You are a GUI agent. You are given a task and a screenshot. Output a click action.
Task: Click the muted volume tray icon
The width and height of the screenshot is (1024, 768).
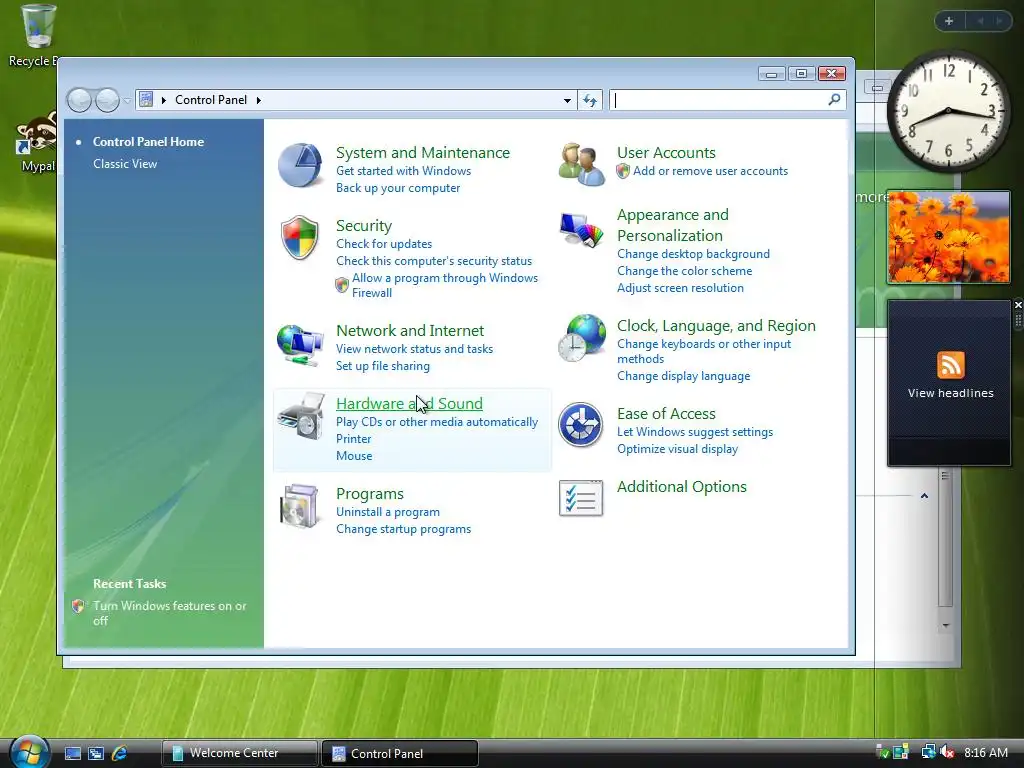tap(947, 752)
